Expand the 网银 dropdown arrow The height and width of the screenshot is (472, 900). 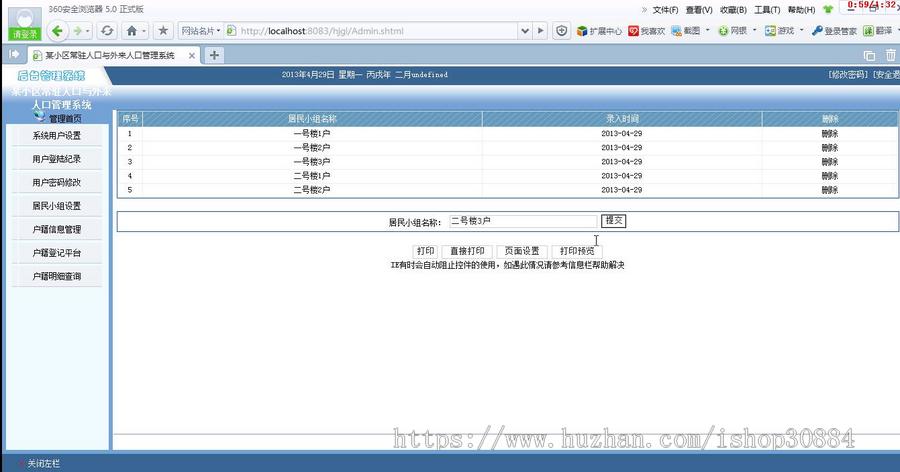(755, 30)
